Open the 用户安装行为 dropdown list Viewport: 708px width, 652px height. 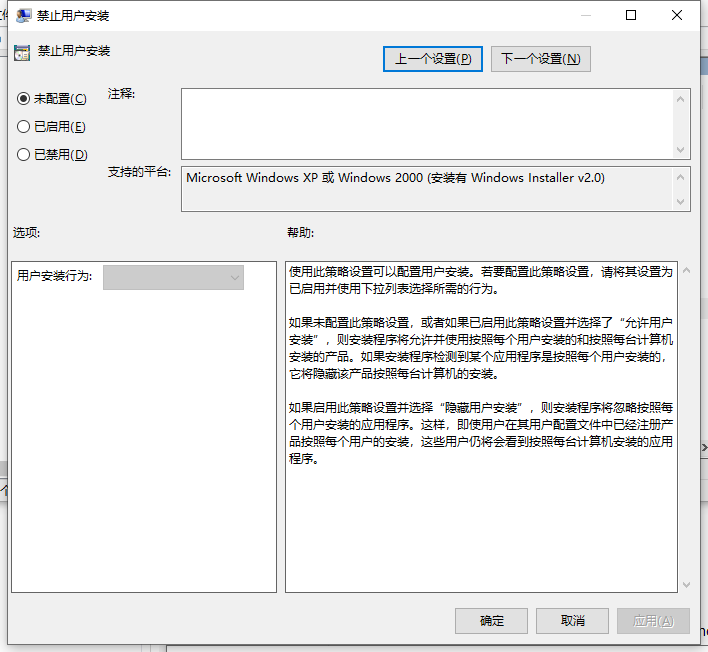pos(174,277)
